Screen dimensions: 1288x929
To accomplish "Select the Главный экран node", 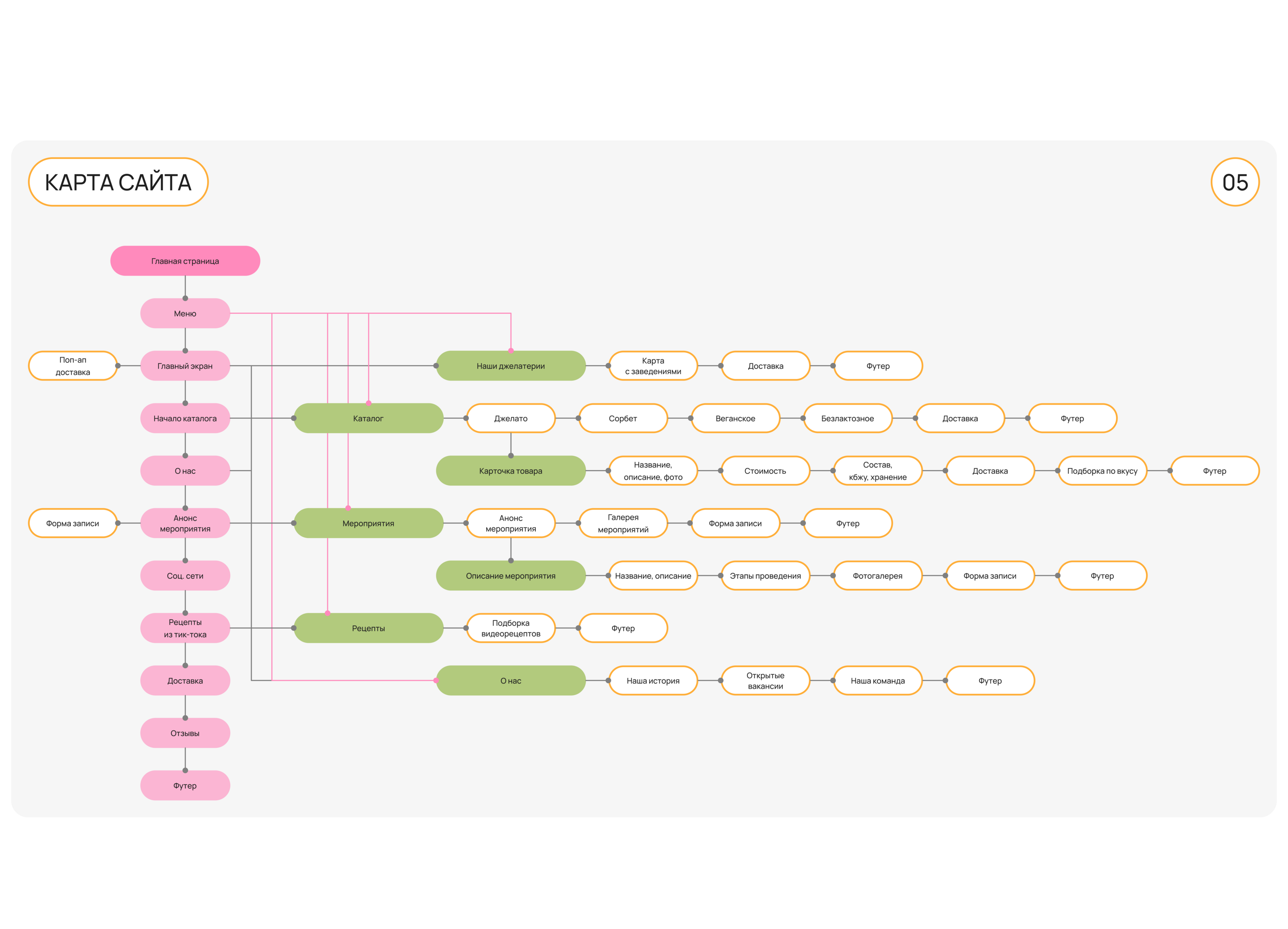I will (x=185, y=366).
